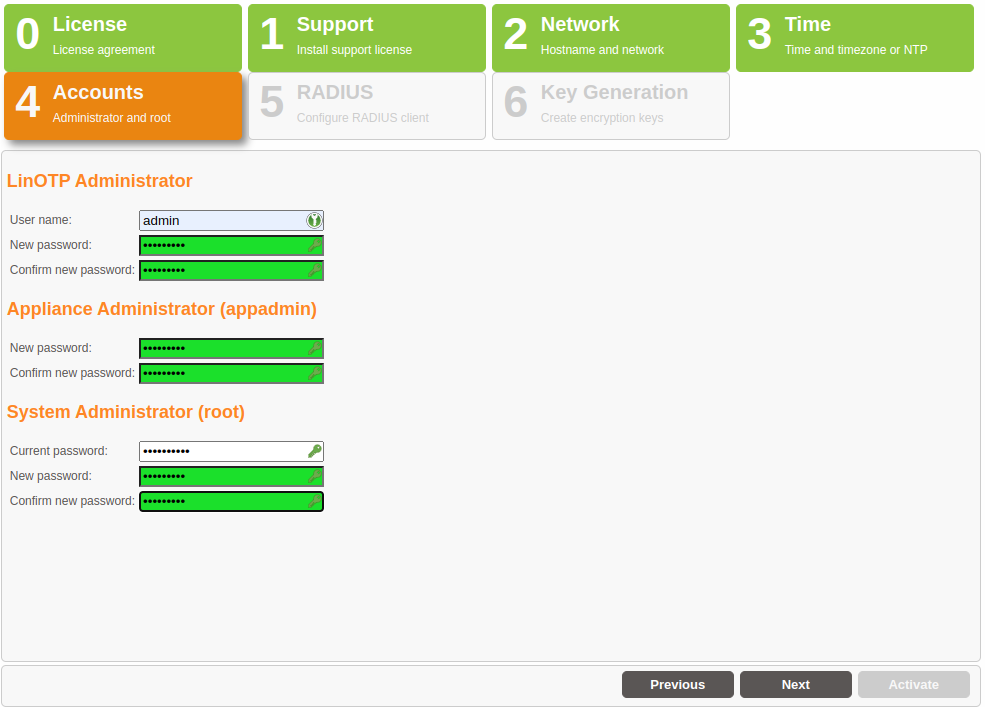Click the Activate button
The height and width of the screenshot is (710, 985).
click(914, 685)
